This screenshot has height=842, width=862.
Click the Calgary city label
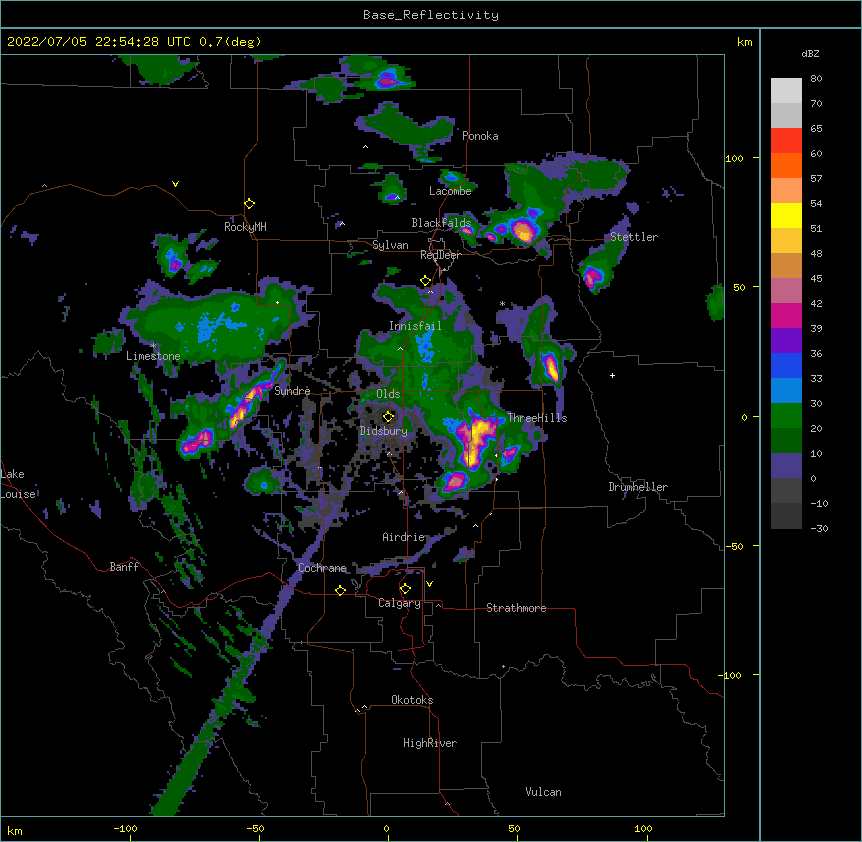pyautogui.click(x=399, y=603)
